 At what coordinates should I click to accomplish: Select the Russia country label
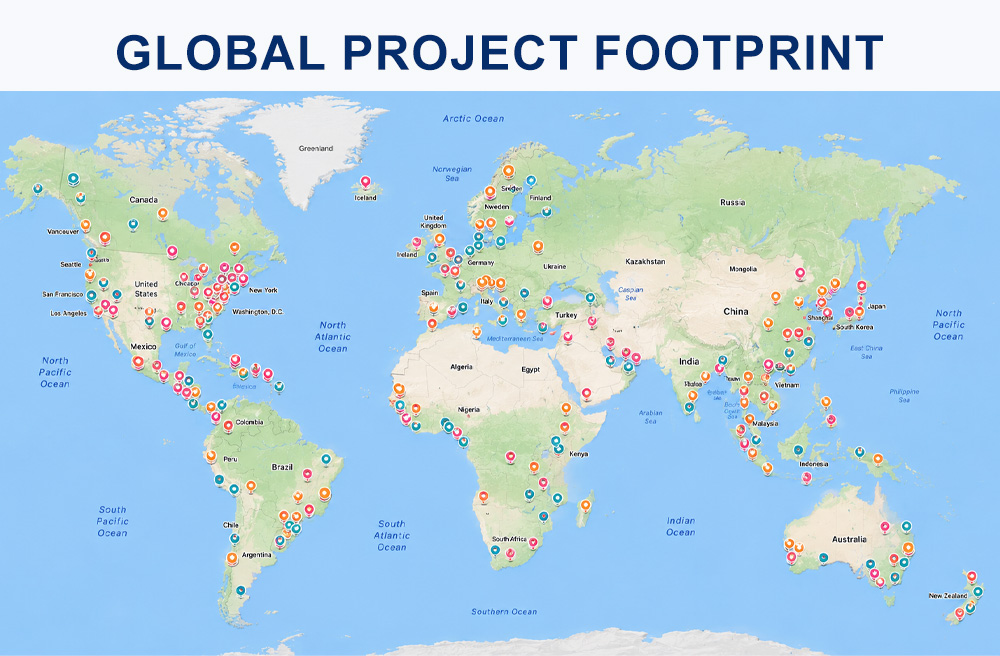732,202
